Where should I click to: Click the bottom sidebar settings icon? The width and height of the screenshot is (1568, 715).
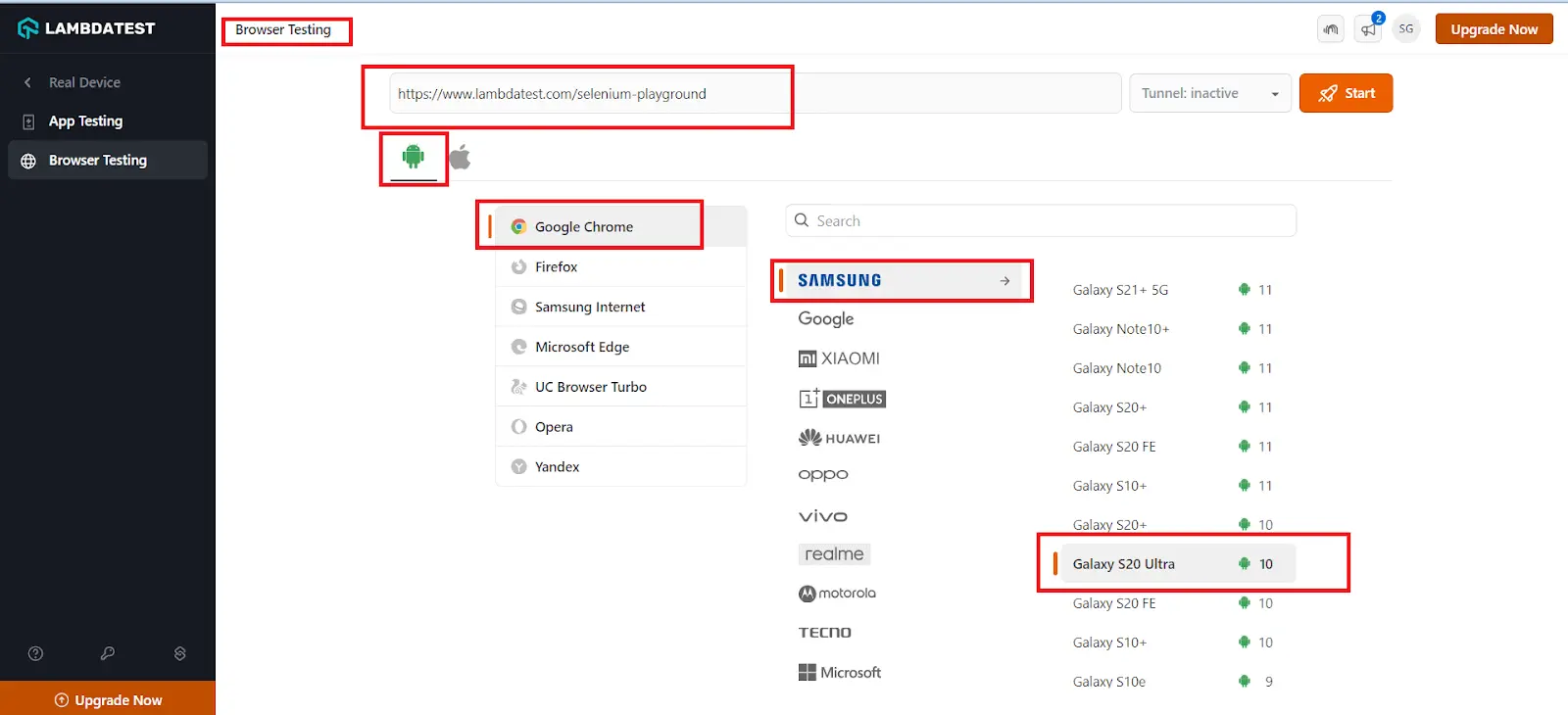point(180,653)
